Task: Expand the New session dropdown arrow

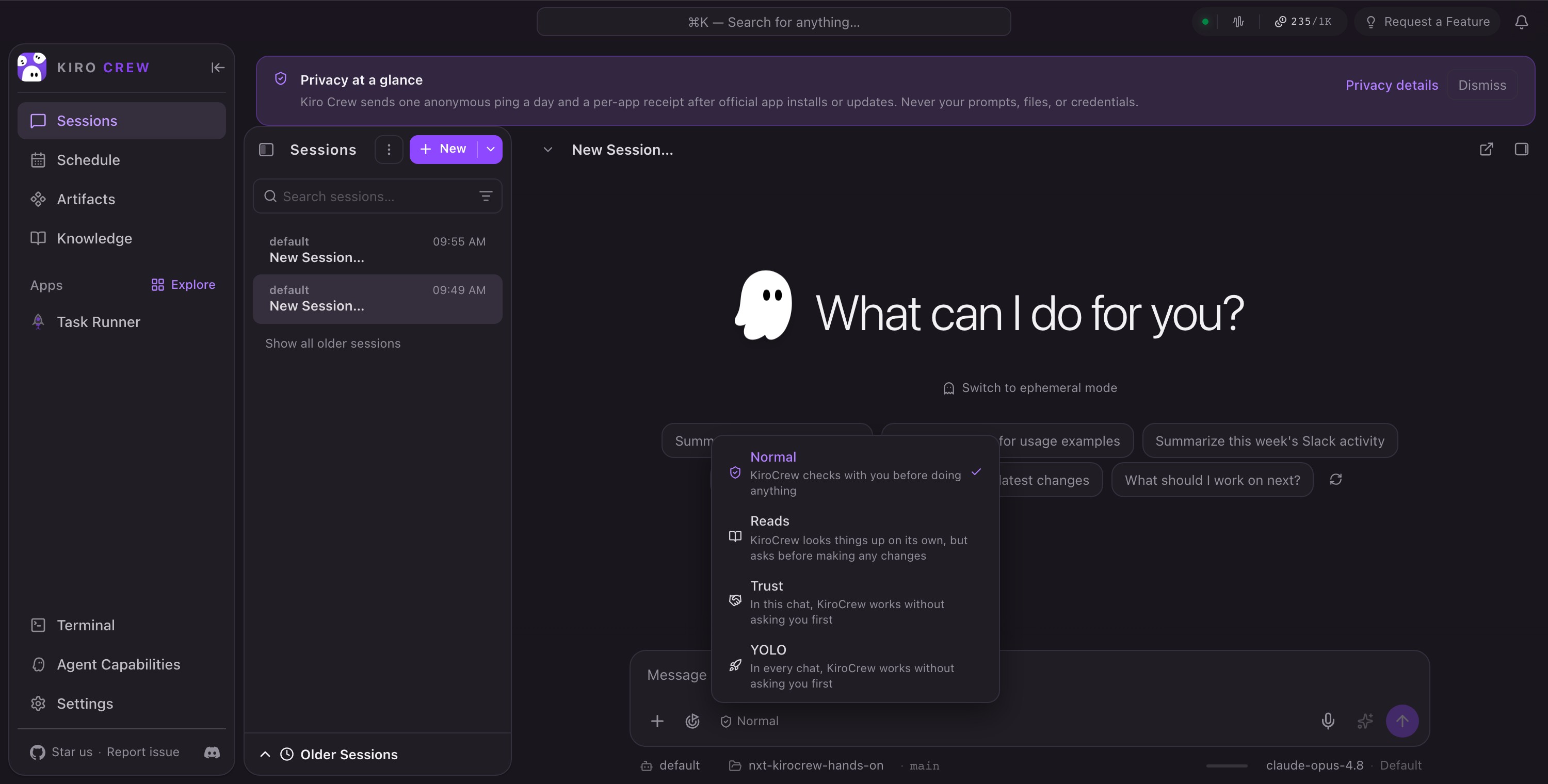Action: coord(490,149)
